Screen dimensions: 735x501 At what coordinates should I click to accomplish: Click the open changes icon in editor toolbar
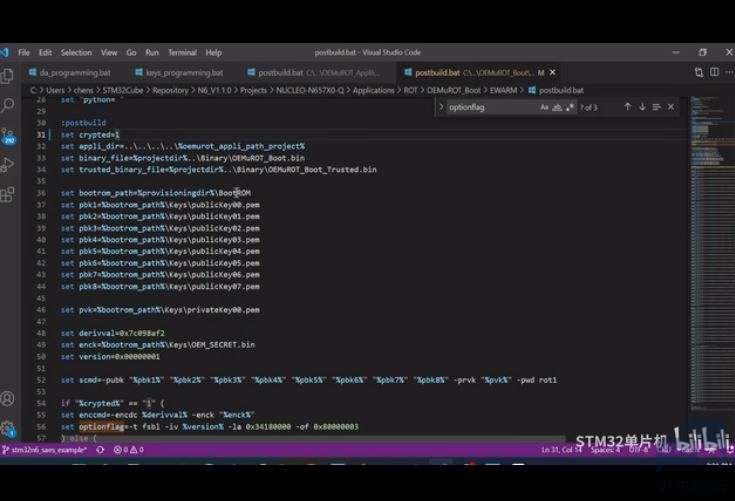(698, 73)
